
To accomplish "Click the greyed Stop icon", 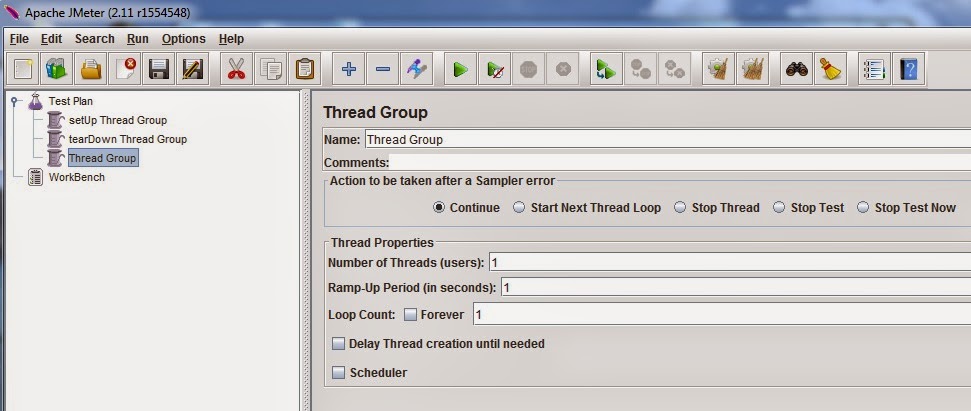I will click(x=528, y=69).
